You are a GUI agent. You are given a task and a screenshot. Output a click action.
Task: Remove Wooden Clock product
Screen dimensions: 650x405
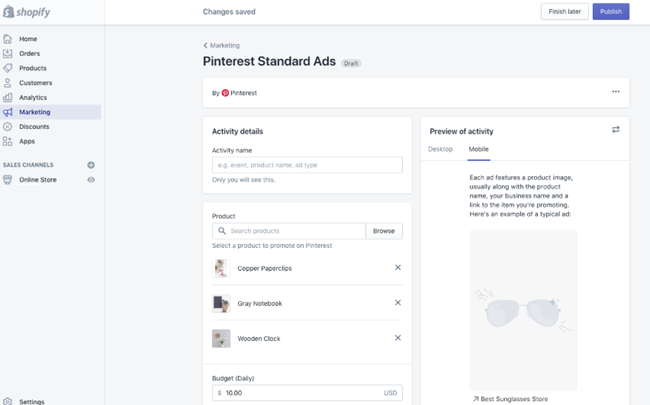(397, 338)
